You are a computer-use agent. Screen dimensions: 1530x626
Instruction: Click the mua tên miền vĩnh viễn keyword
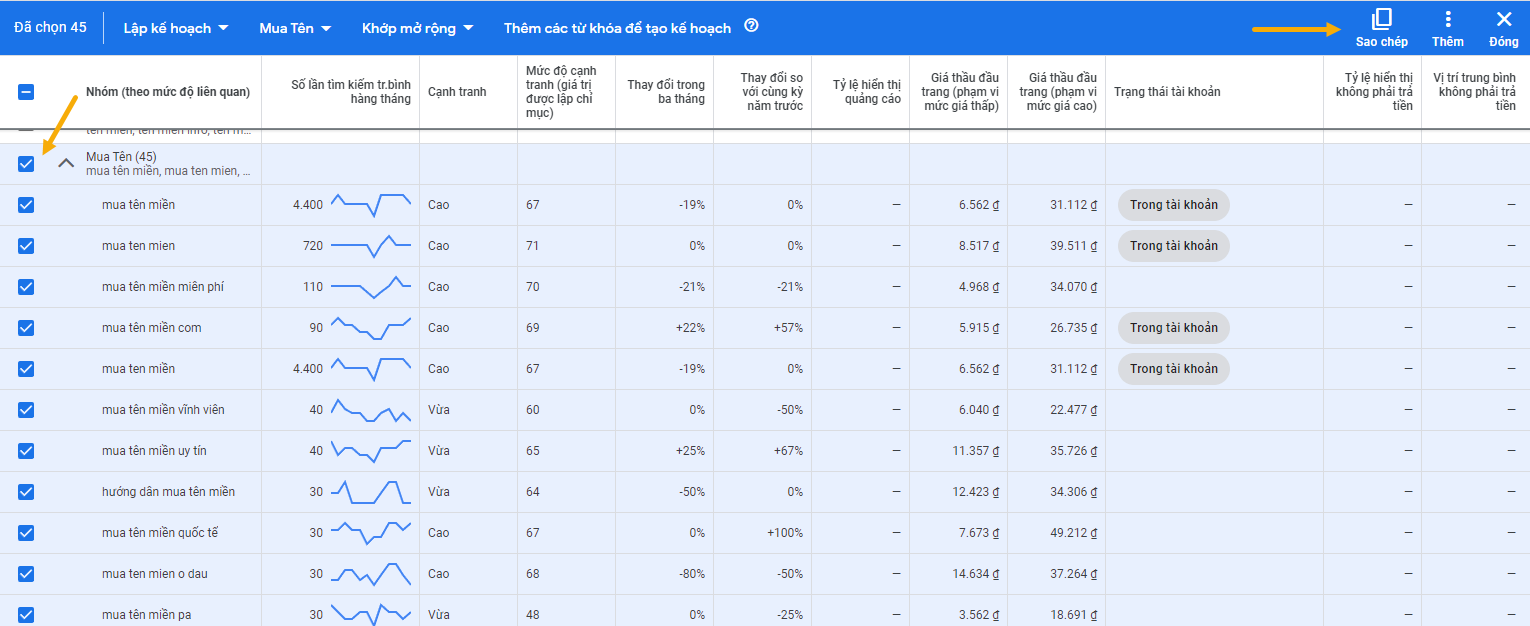coord(162,410)
